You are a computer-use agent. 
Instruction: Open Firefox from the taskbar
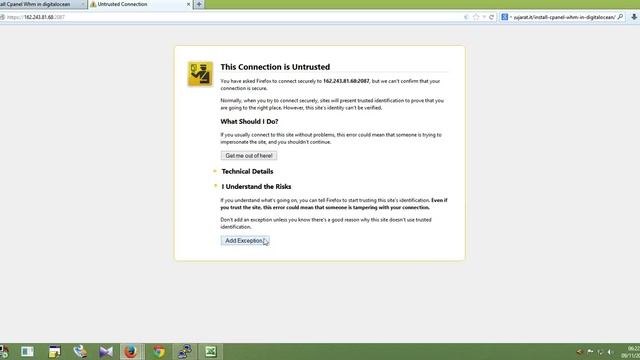tap(130, 351)
